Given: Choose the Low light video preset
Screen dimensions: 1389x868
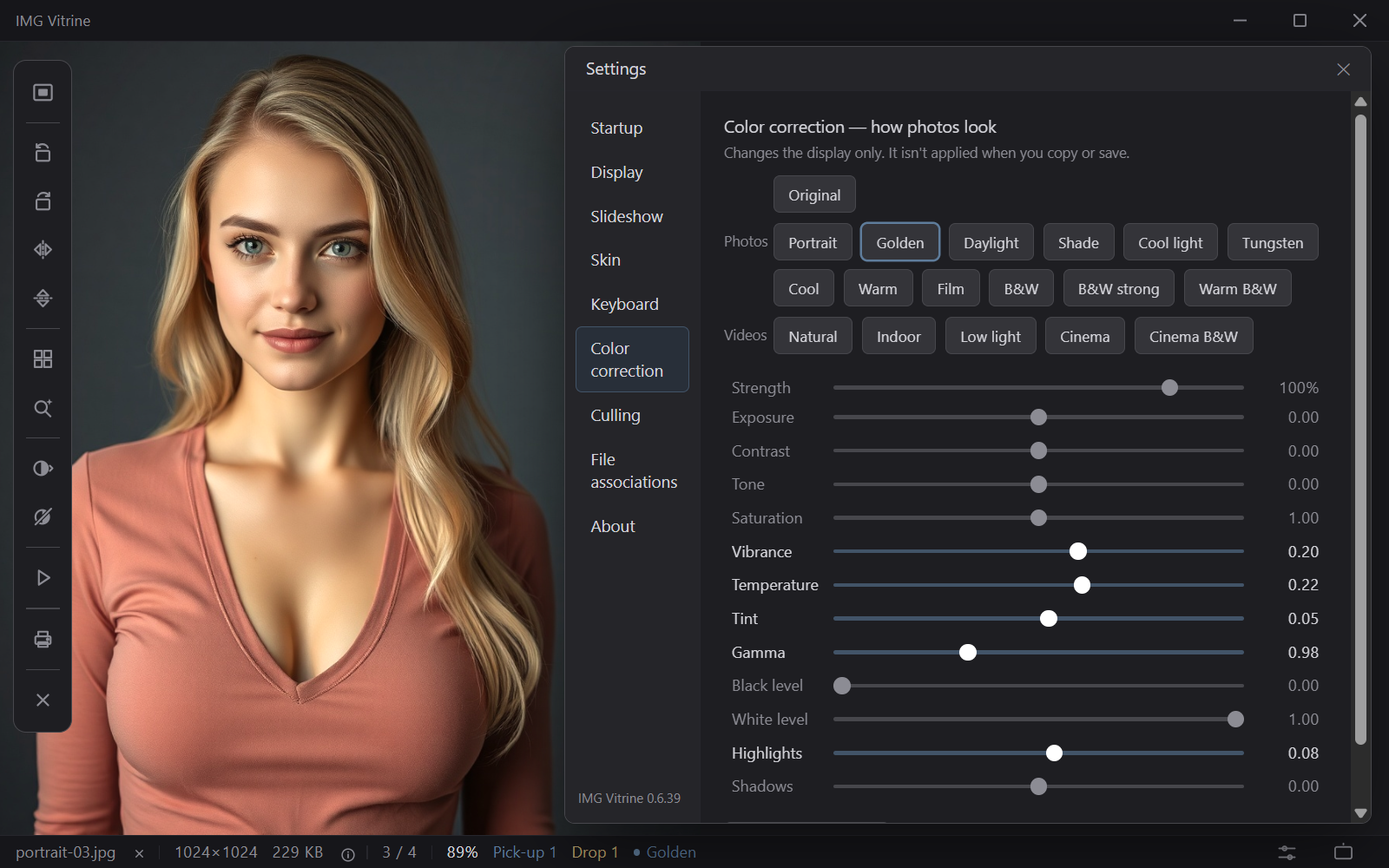Looking at the screenshot, I should pos(991,337).
